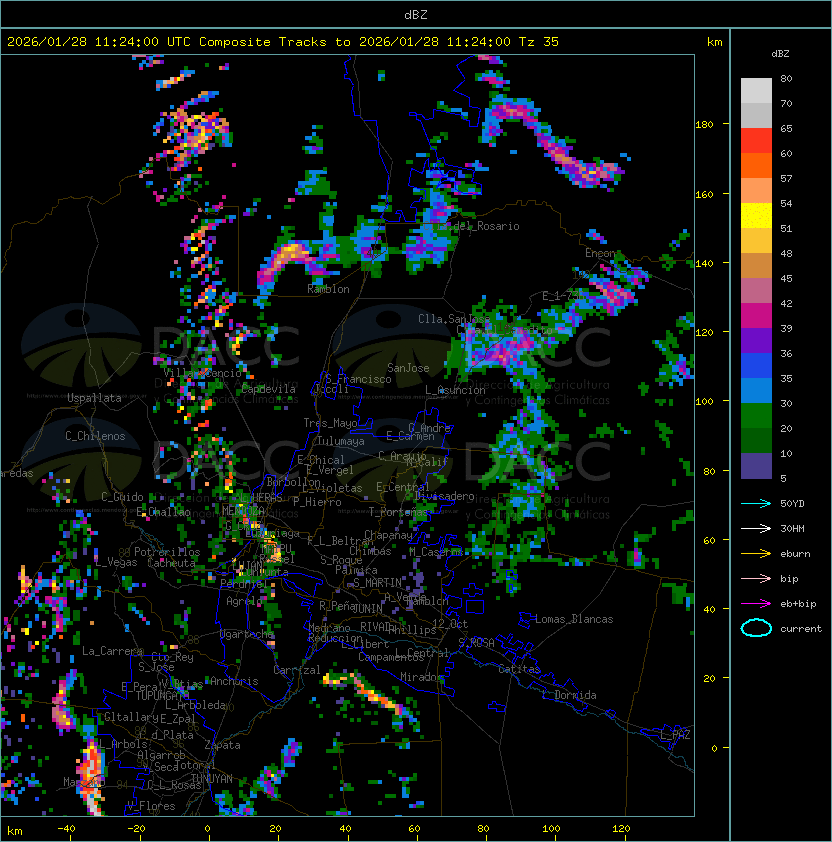Image resolution: width=832 pixels, height=842 pixels.
Task: Select the bright yellow legend swatch
Action: [x=756, y=216]
